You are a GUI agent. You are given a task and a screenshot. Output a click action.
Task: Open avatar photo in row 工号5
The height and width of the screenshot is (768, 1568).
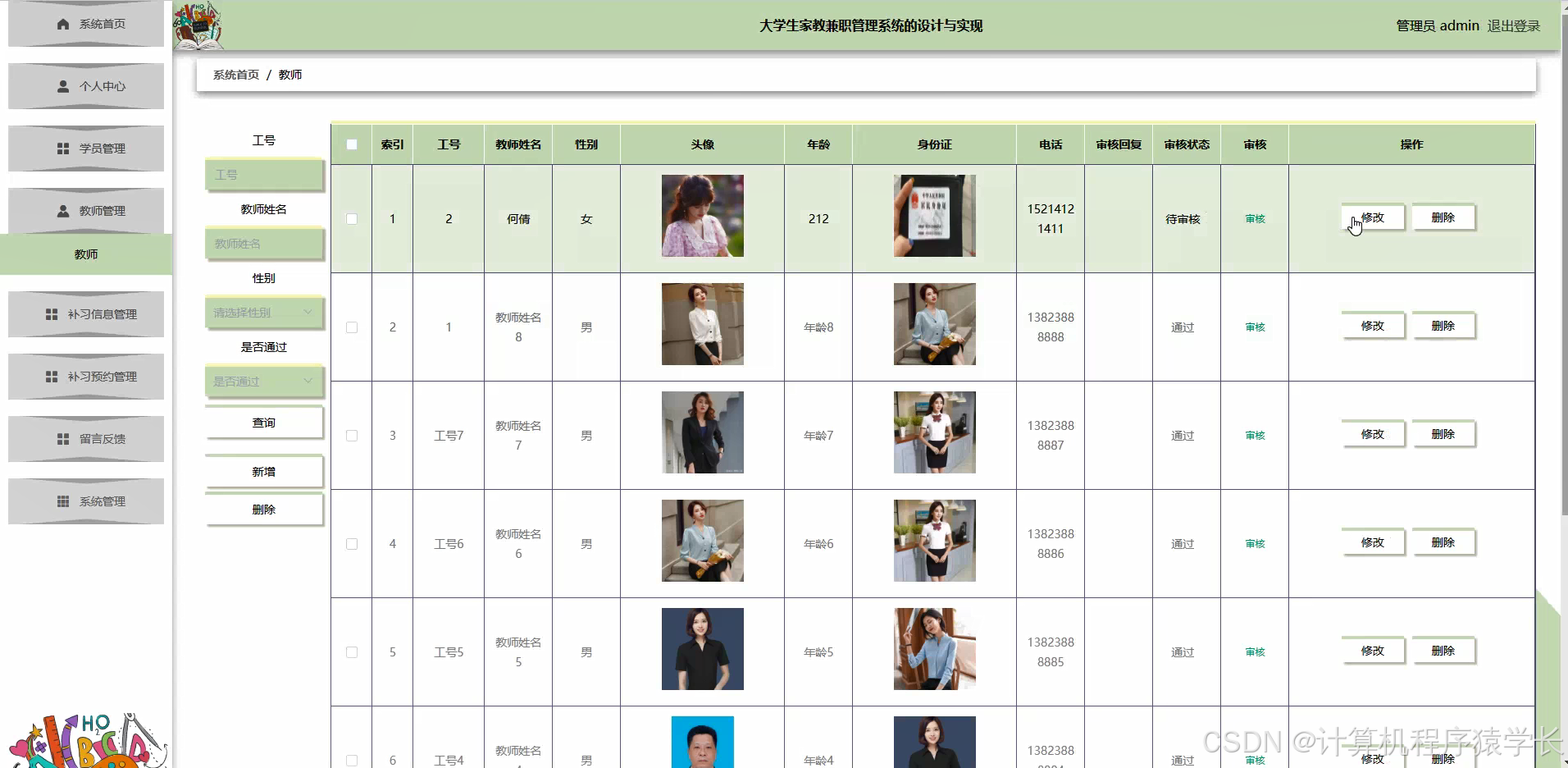pyautogui.click(x=703, y=649)
